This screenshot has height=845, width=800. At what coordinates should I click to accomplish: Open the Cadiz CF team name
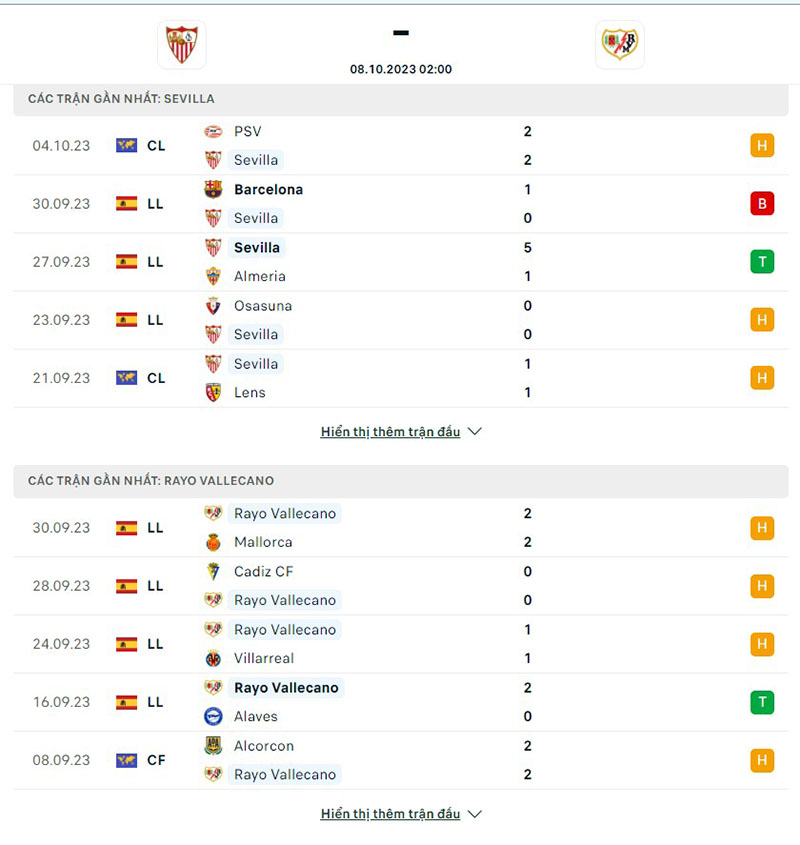(262, 572)
